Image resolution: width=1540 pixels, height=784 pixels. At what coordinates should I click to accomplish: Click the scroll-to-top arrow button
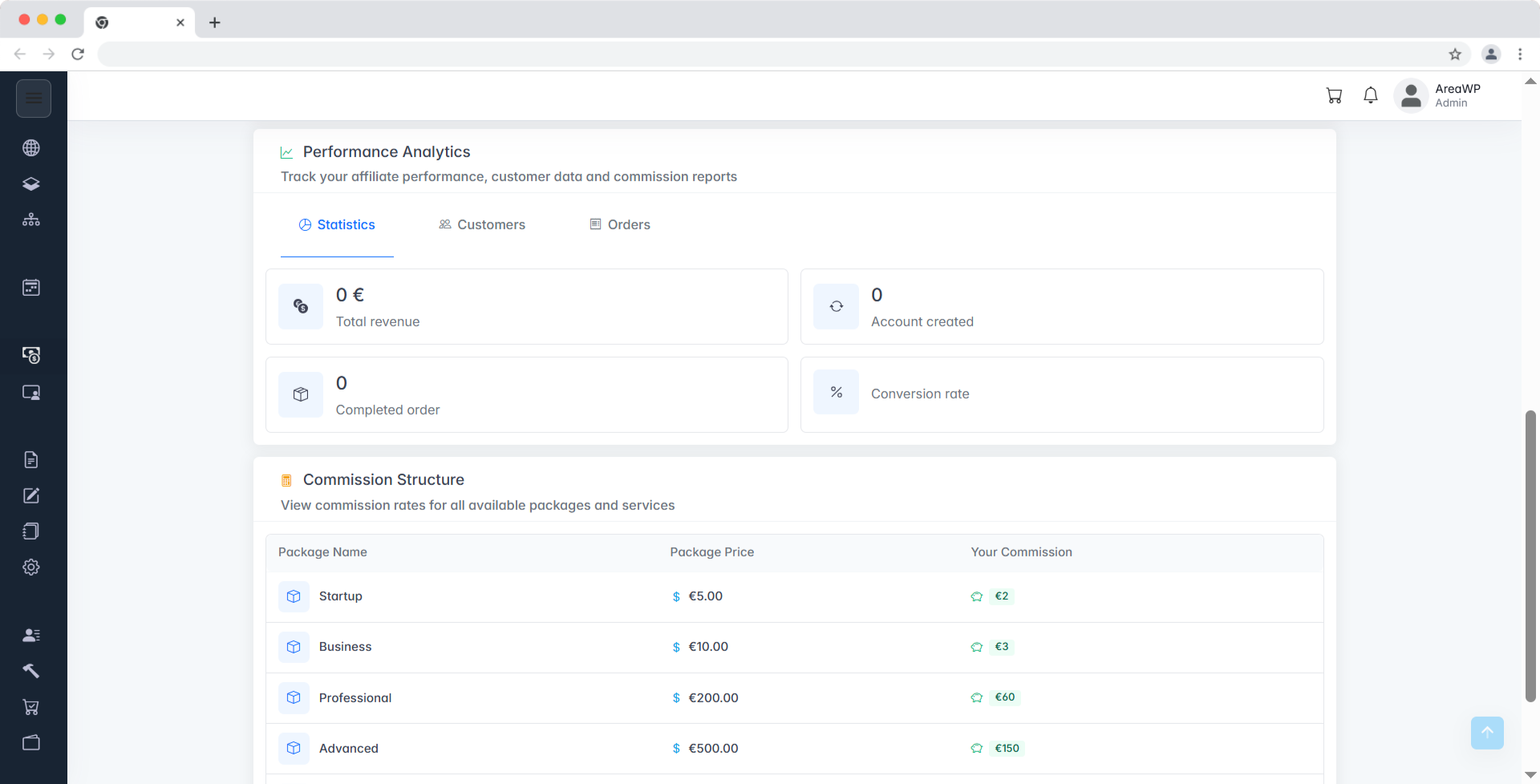[1486, 733]
